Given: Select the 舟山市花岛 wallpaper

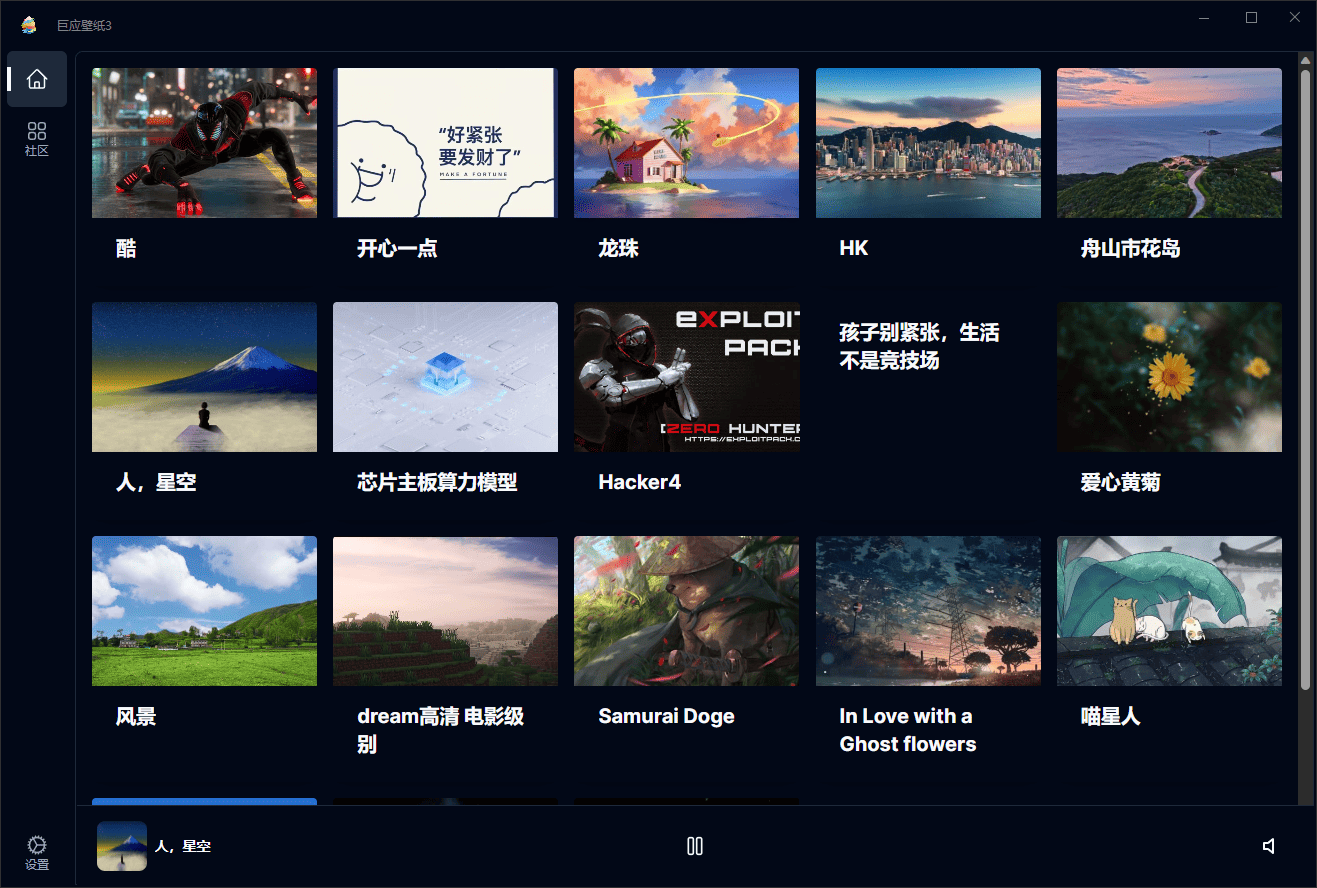Looking at the screenshot, I should pos(1169,142).
